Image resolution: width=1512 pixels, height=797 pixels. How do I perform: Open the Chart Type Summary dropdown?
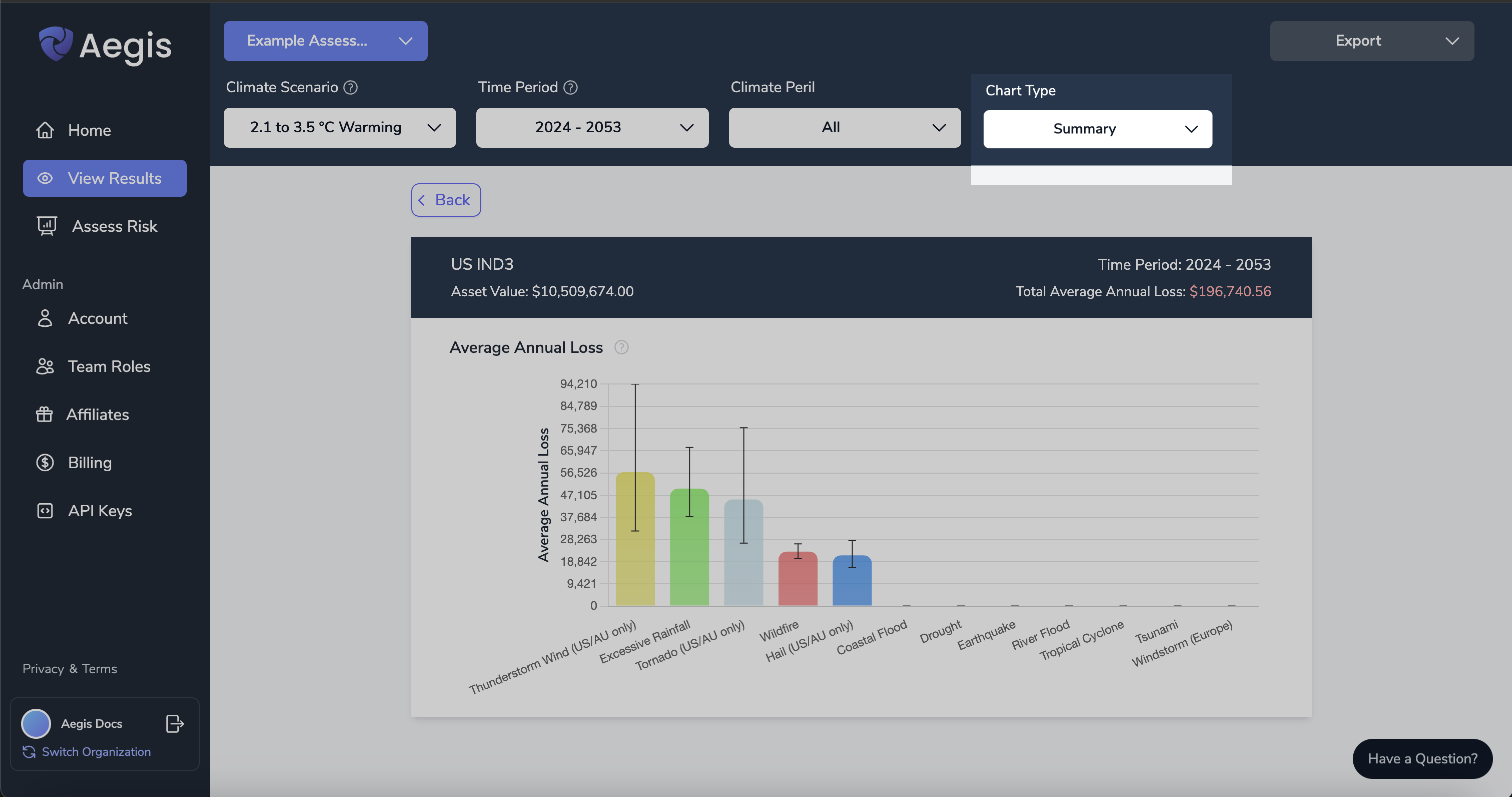(1098, 129)
